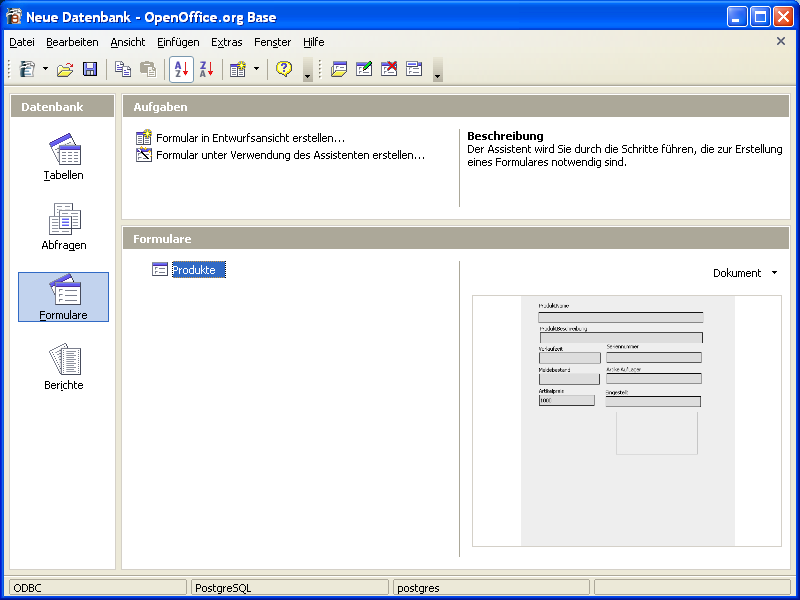The image size is (800, 600).
Task: Open the Extras menu
Action: (227, 42)
